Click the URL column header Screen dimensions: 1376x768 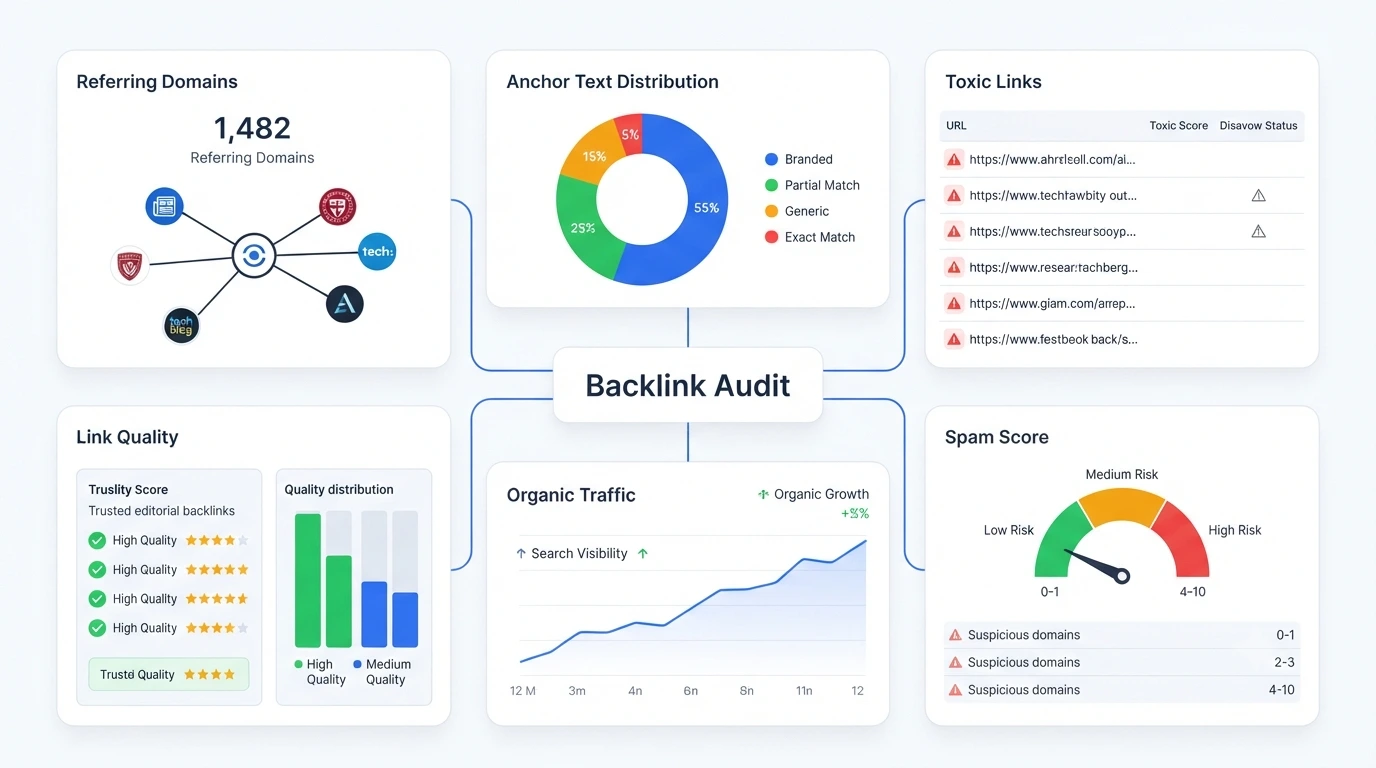(x=956, y=126)
